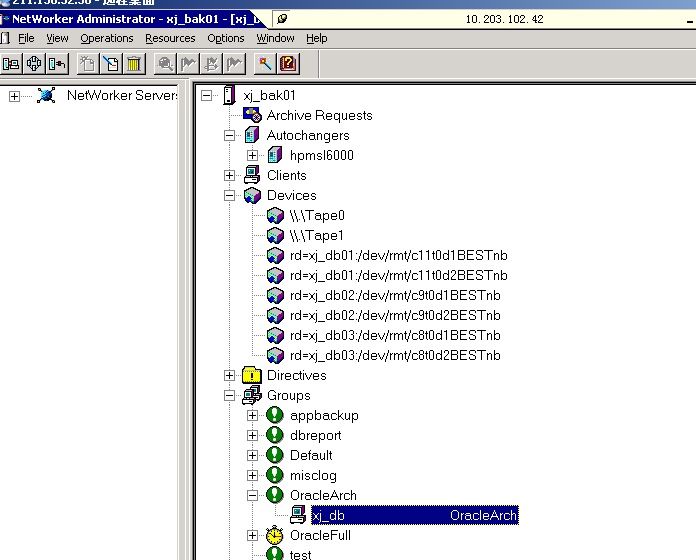The height and width of the screenshot is (560, 696).
Task: Select device rd=xj_db02:/dev/rmt/c9t0d2BESTnb
Action: 395,315
